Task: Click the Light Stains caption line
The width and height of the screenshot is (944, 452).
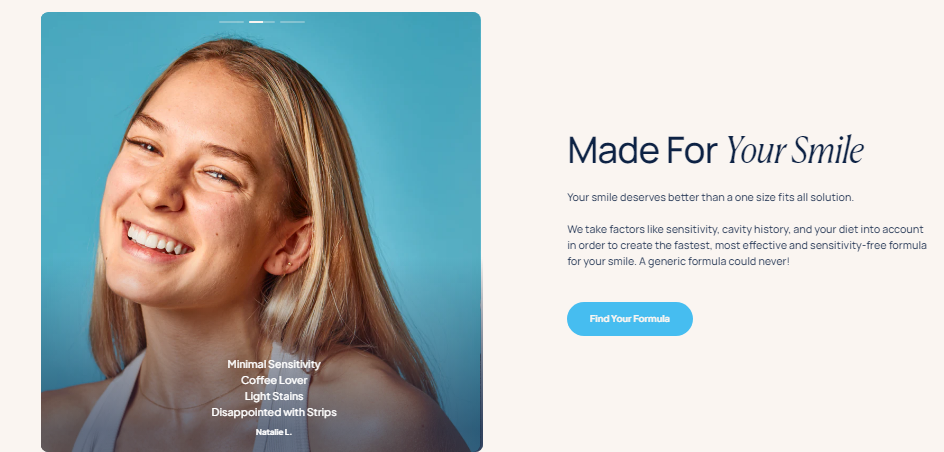Action: pyautogui.click(x=274, y=396)
